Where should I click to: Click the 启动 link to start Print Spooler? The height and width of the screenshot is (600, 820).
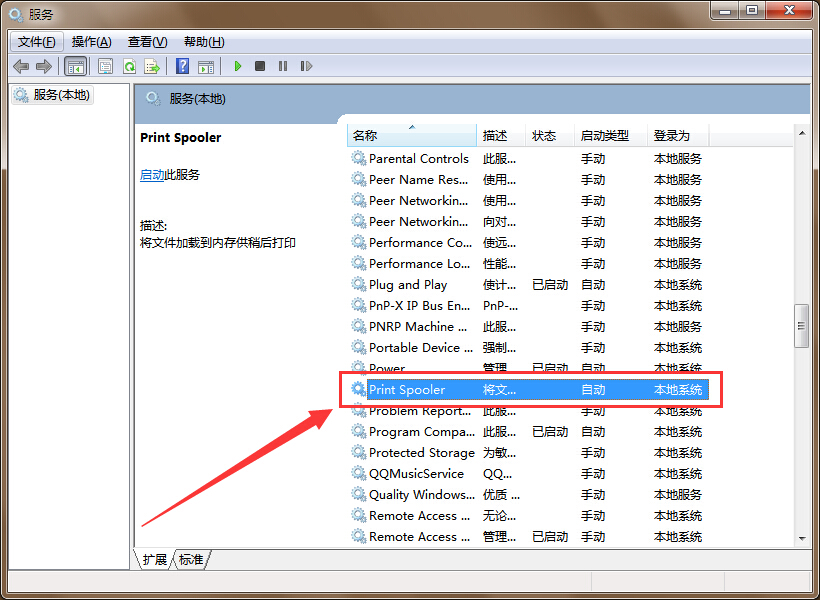[152, 174]
